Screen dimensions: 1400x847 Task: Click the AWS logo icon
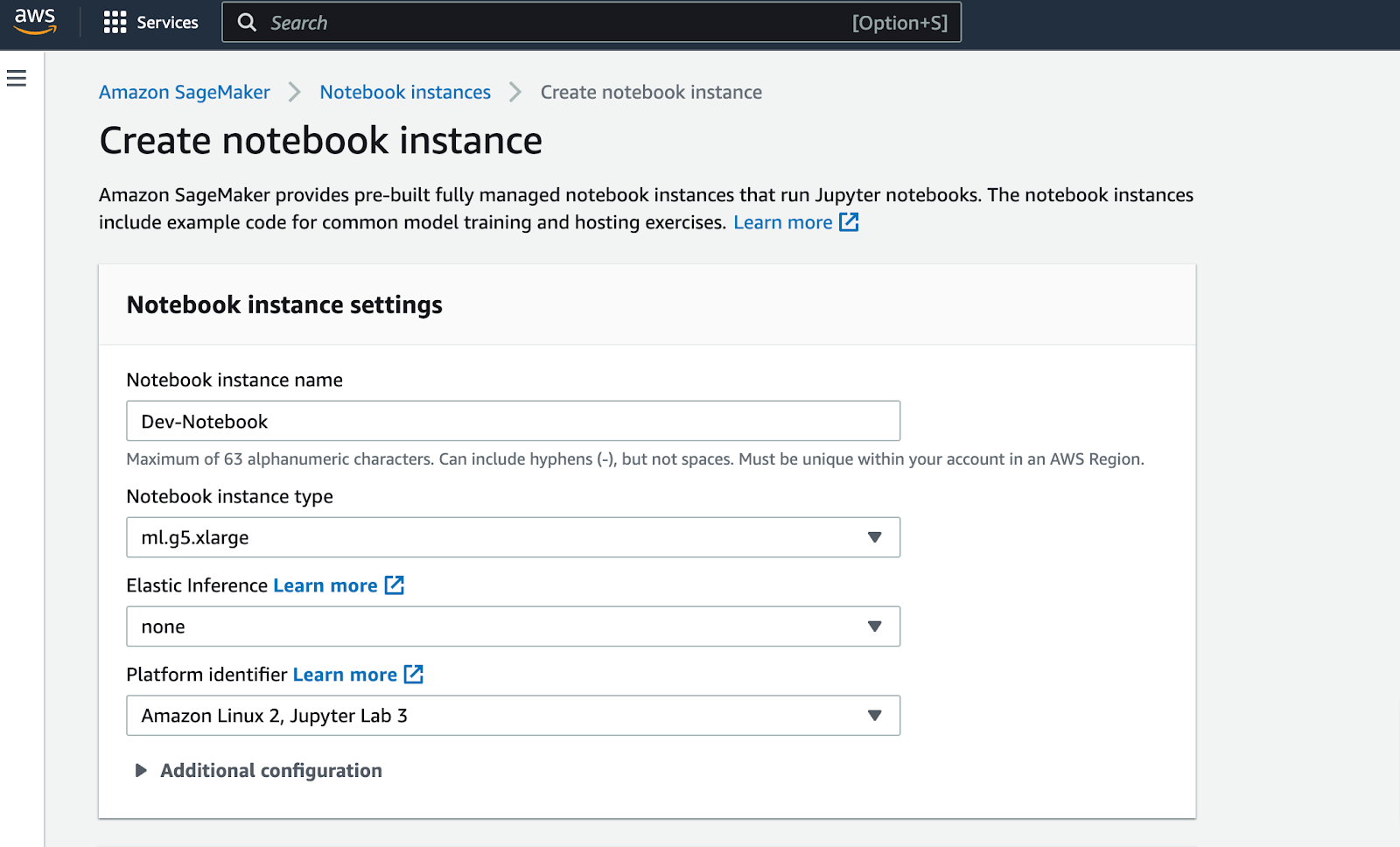35,21
